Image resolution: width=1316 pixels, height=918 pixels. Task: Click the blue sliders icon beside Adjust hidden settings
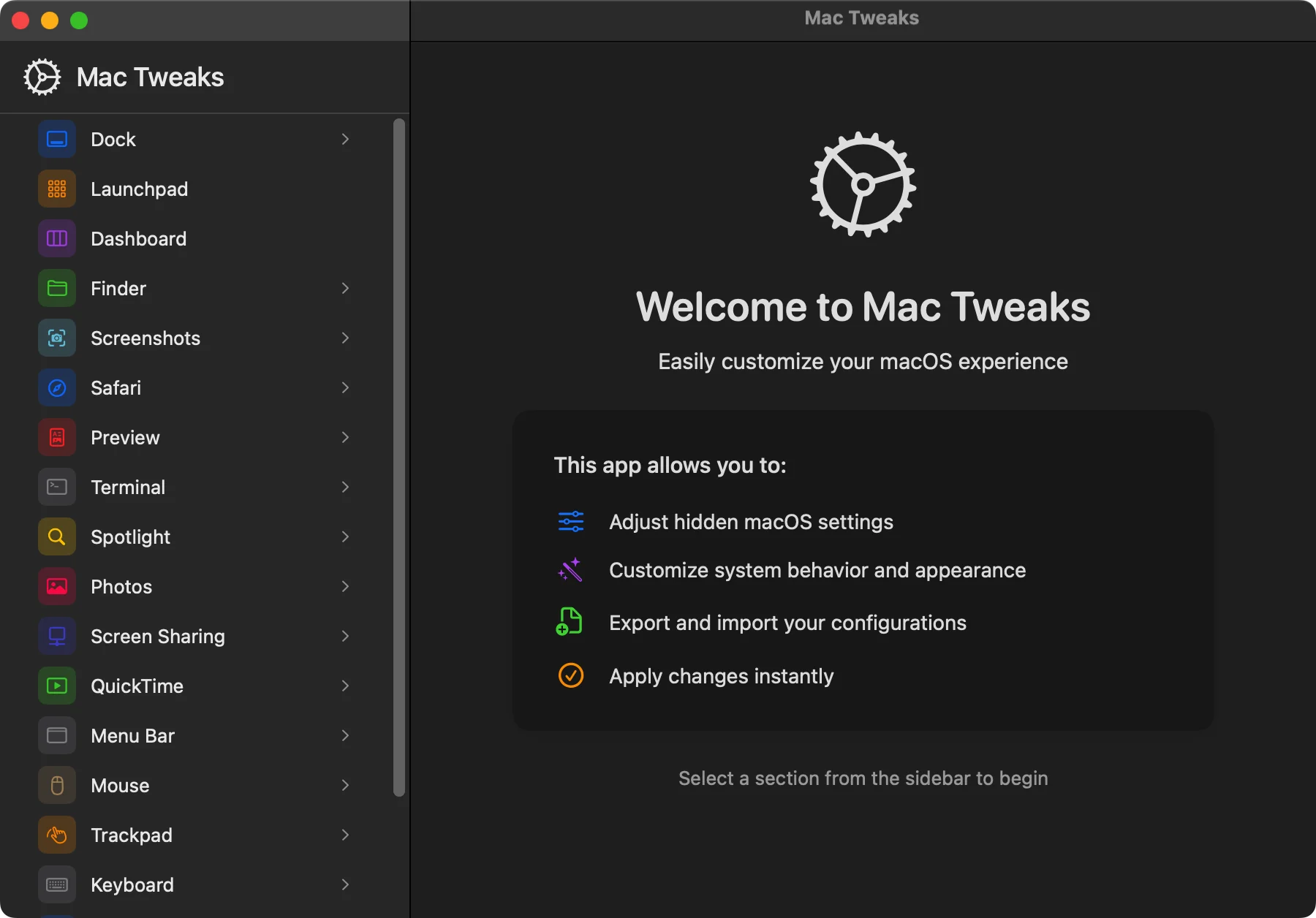point(571,521)
